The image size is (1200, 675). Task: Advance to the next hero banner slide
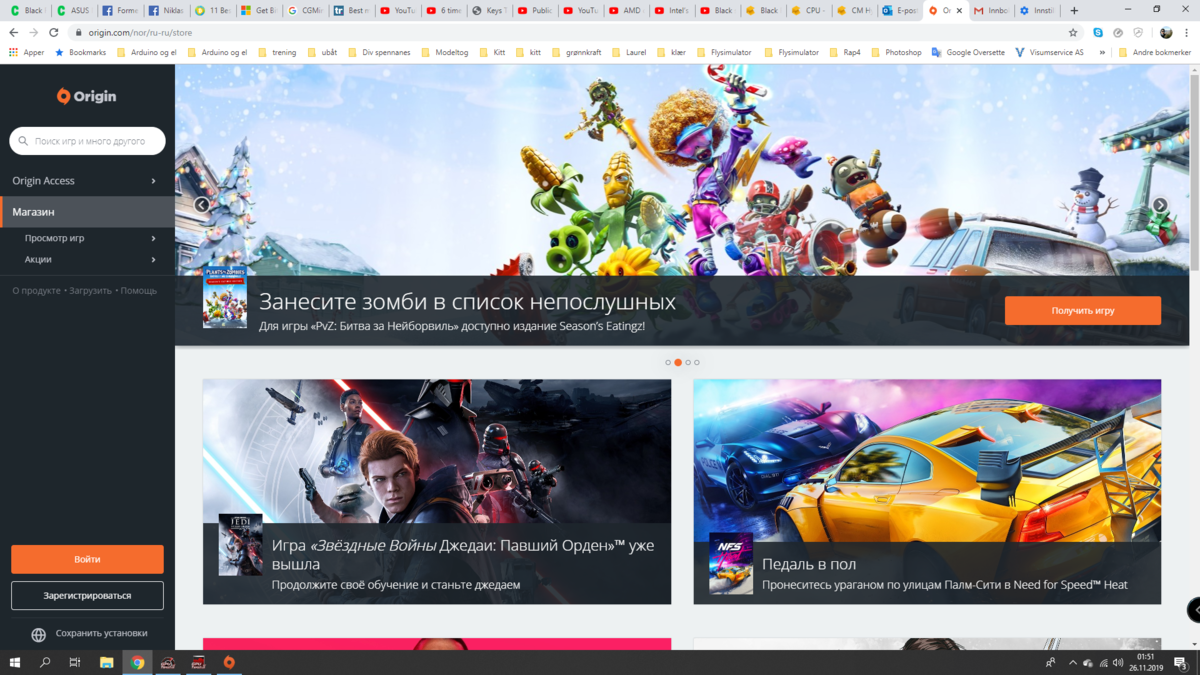click(x=1160, y=205)
